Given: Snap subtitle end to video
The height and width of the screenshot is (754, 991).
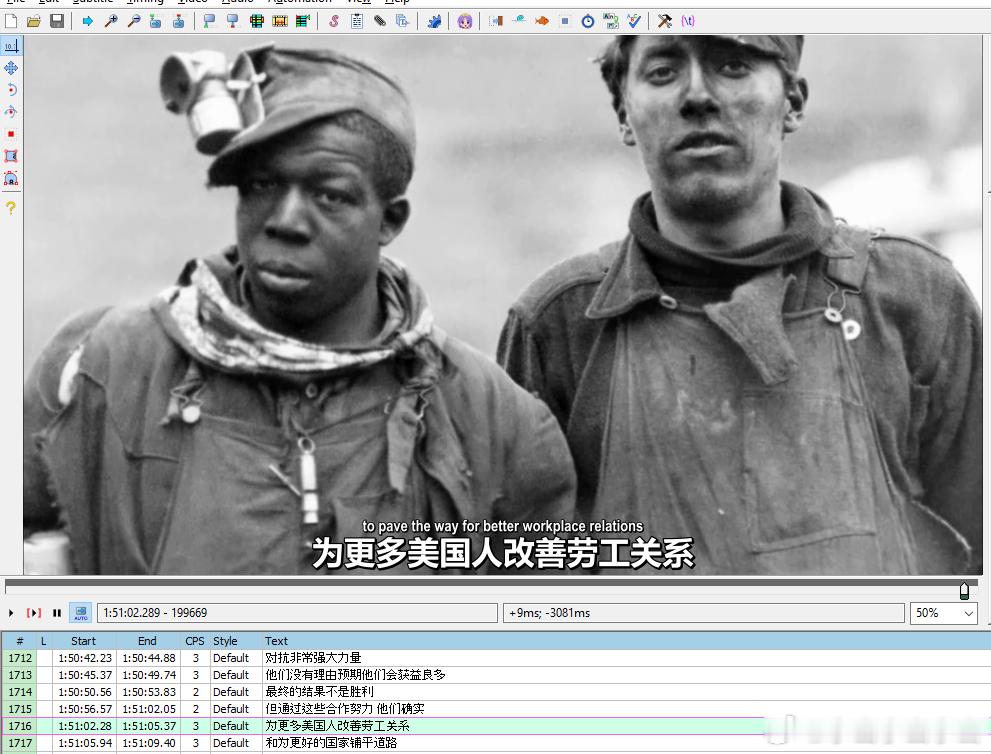Looking at the screenshot, I should point(233,21).
